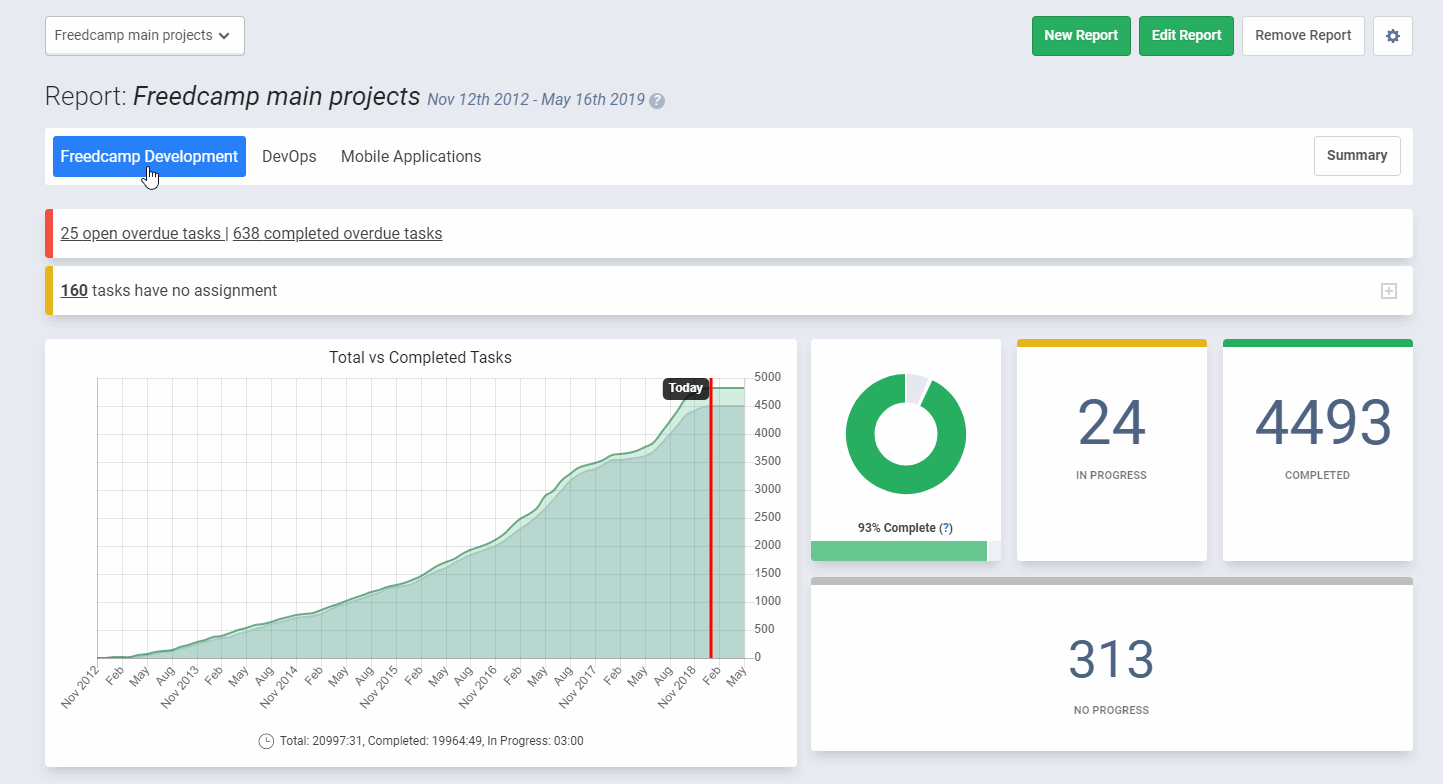1443x784 pixels.
Task: Click the chart time totals text
Action: [x=432, y=741]
